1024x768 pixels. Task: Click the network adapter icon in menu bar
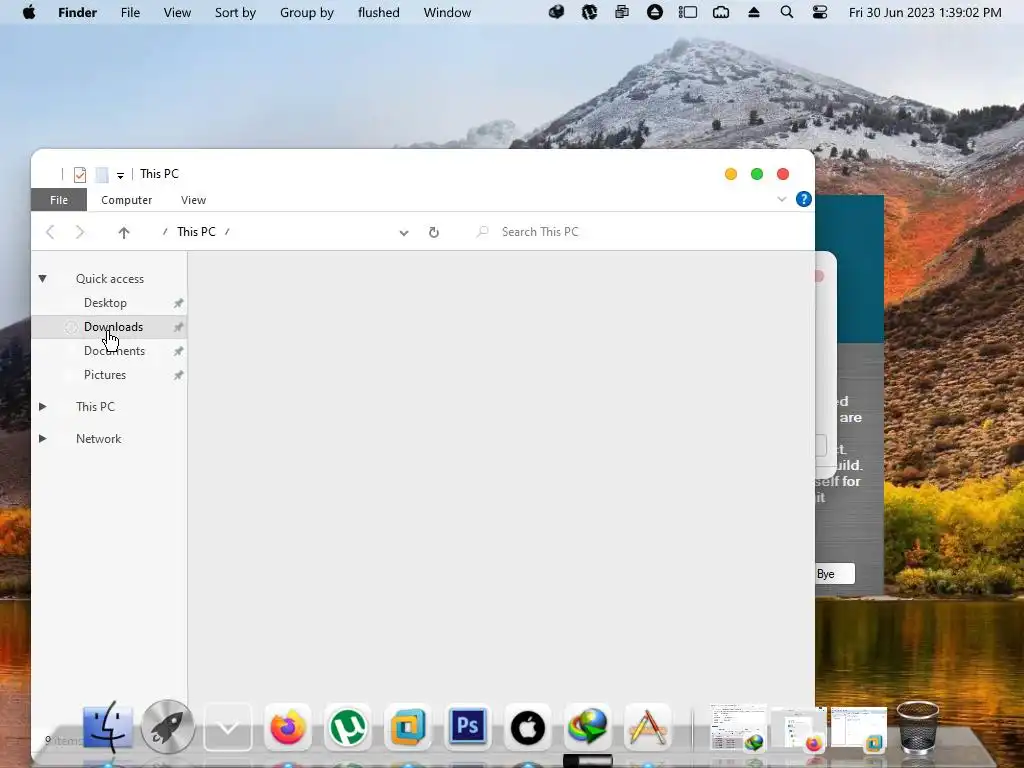click(721, 12)
